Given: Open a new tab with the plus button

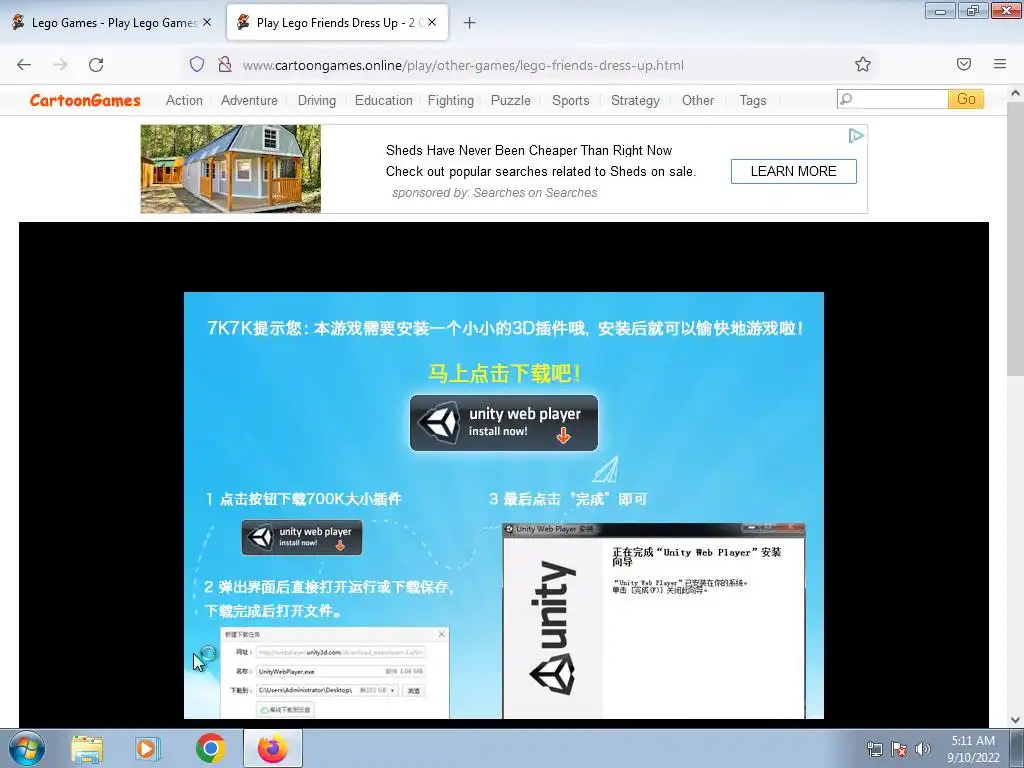Looking at the screenshot, I should tap(469, 23).
